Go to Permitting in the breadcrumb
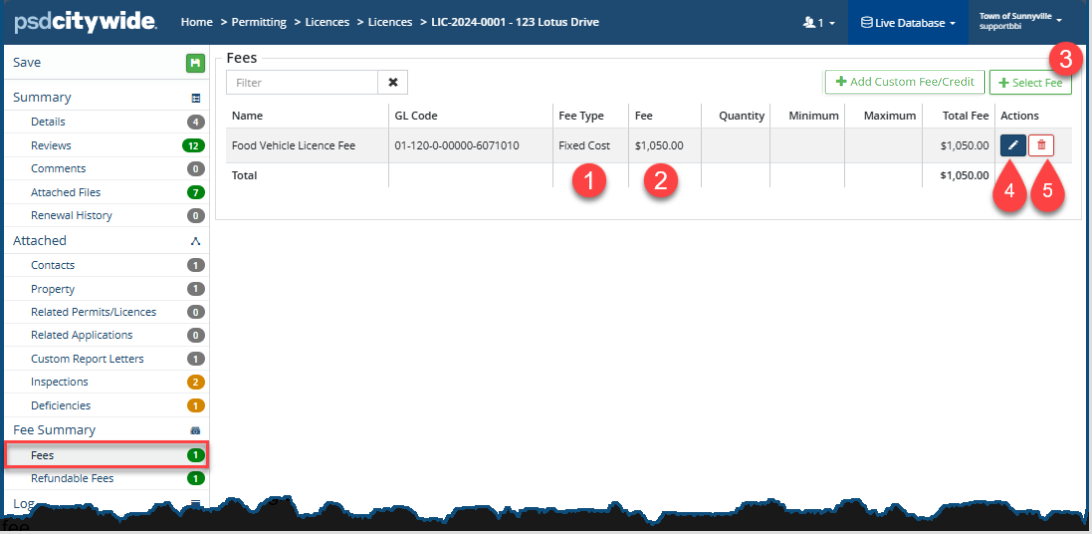The width and height of the screenshot is (1092, 534). click(x=258, y=22)
